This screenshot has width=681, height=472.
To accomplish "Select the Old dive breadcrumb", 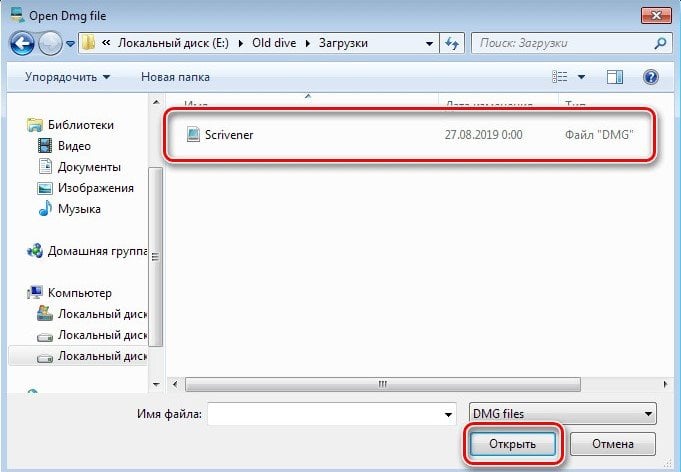I will (274, 43).
